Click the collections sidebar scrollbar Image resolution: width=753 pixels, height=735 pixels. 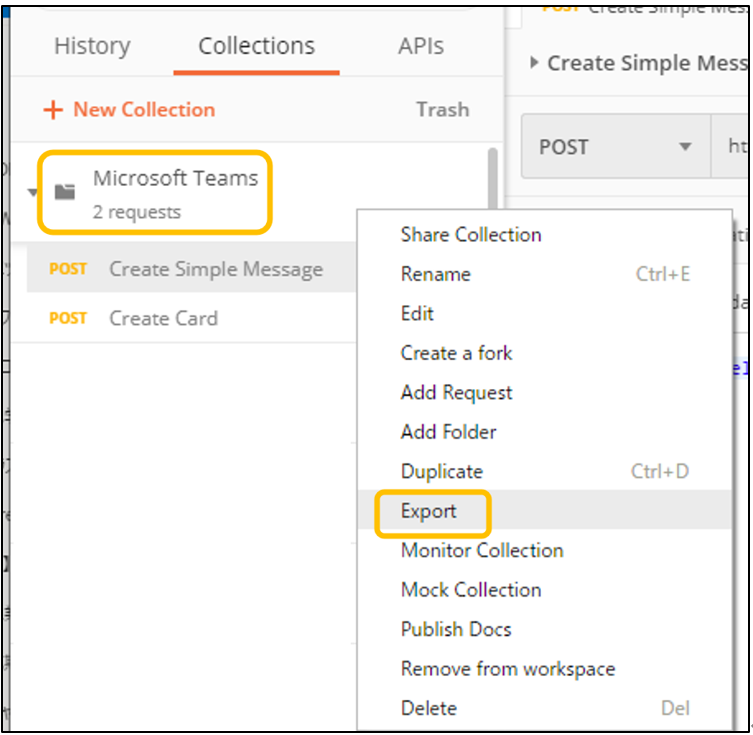[493, 178]
